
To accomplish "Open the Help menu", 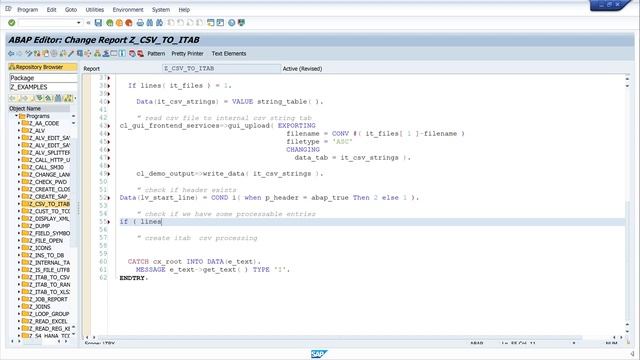I will tap(184, 10).
